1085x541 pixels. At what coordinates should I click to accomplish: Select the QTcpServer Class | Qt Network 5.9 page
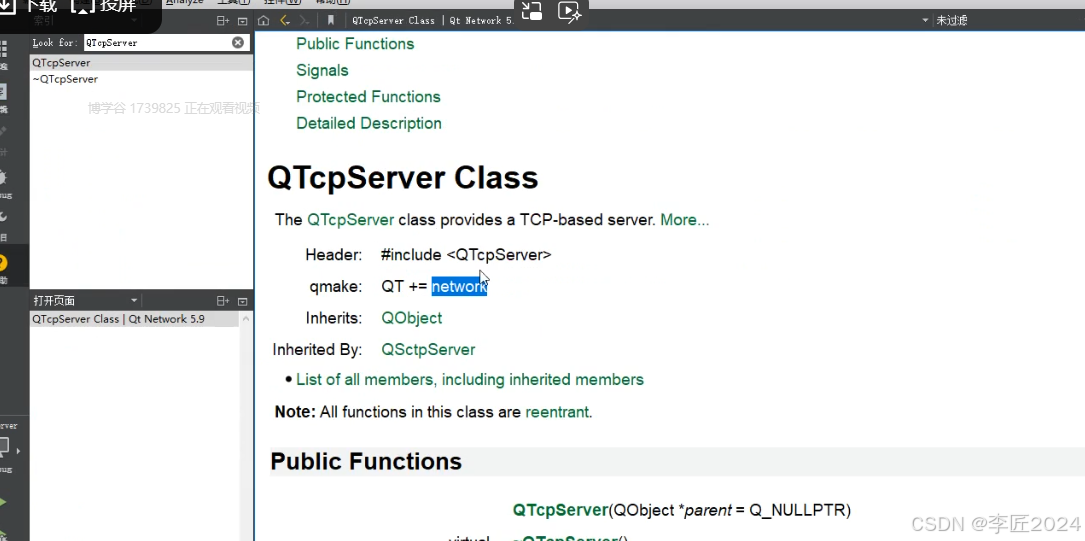click(x=136, y=320)
